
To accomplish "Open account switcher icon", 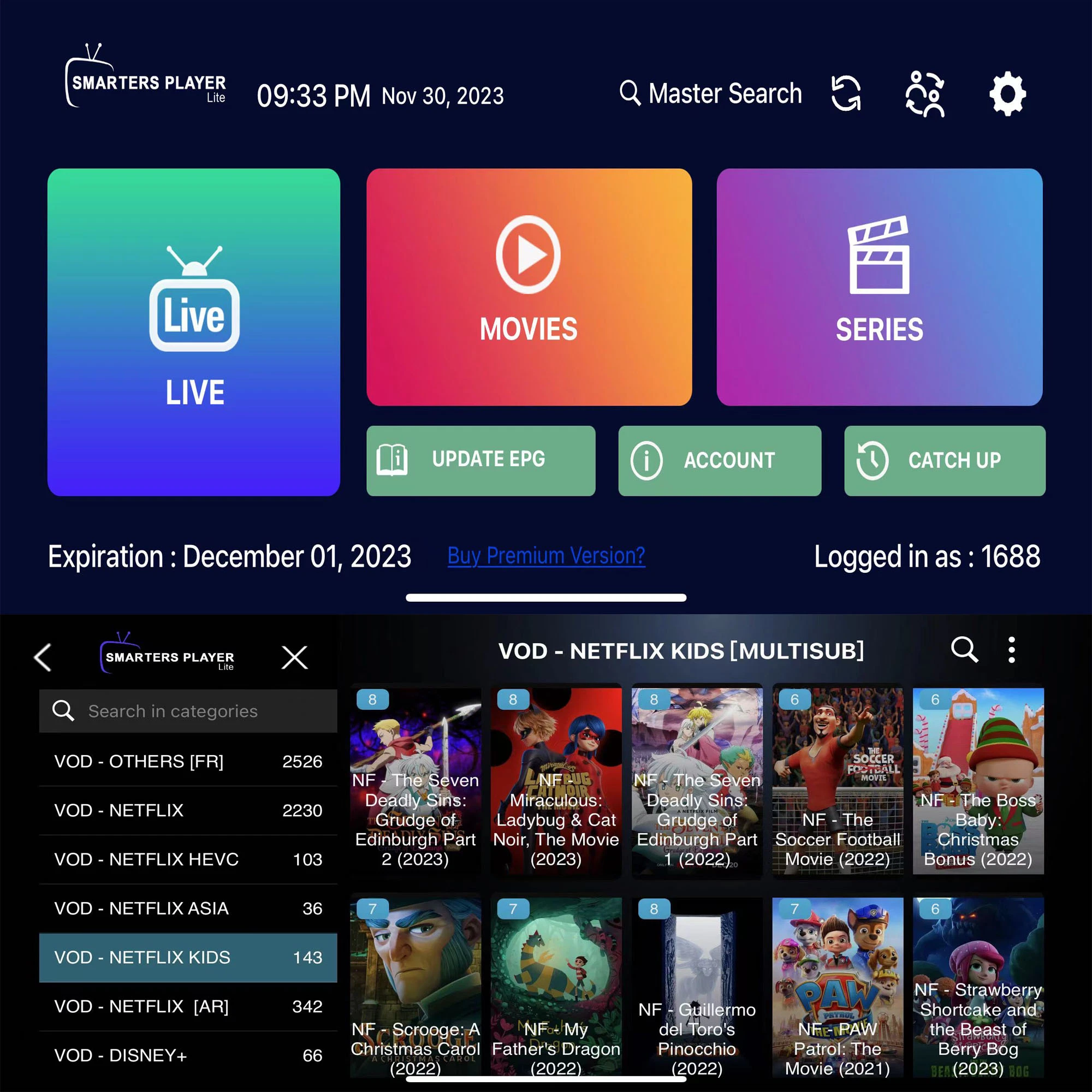I will 924,94.
